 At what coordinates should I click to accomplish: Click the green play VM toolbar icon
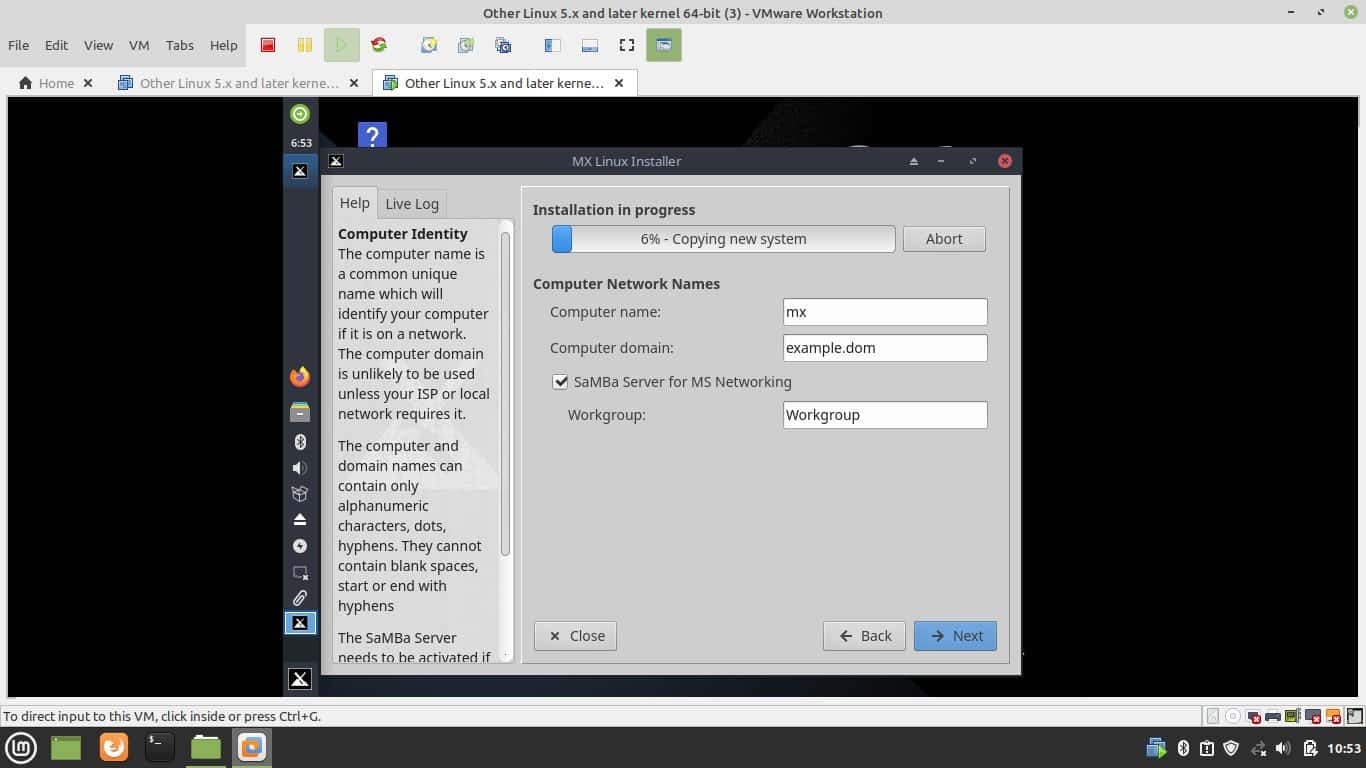[x=342, y=45]
